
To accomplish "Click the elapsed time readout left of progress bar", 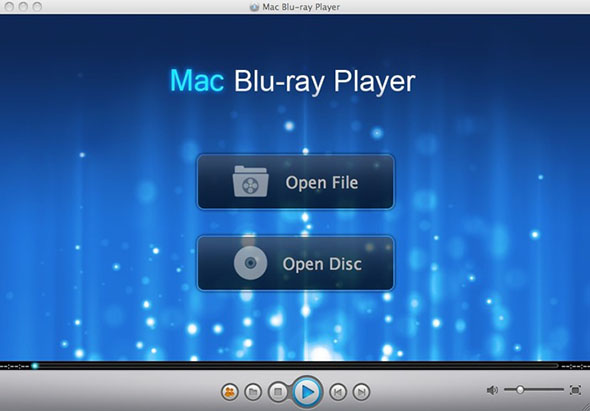I will coord(15,365).
